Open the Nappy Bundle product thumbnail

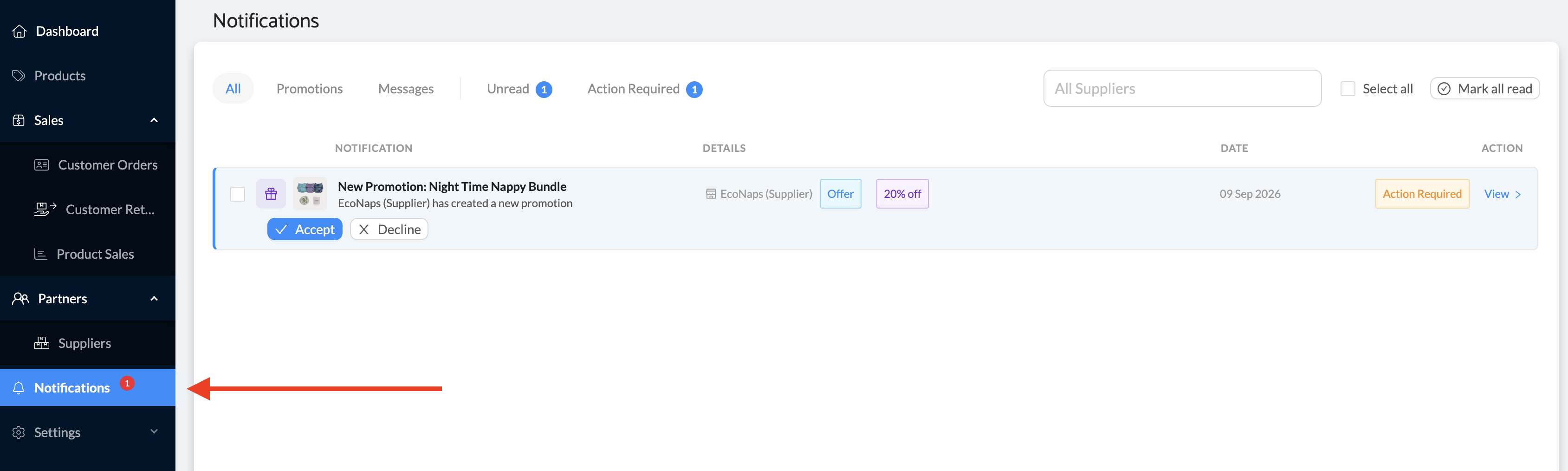310,194
